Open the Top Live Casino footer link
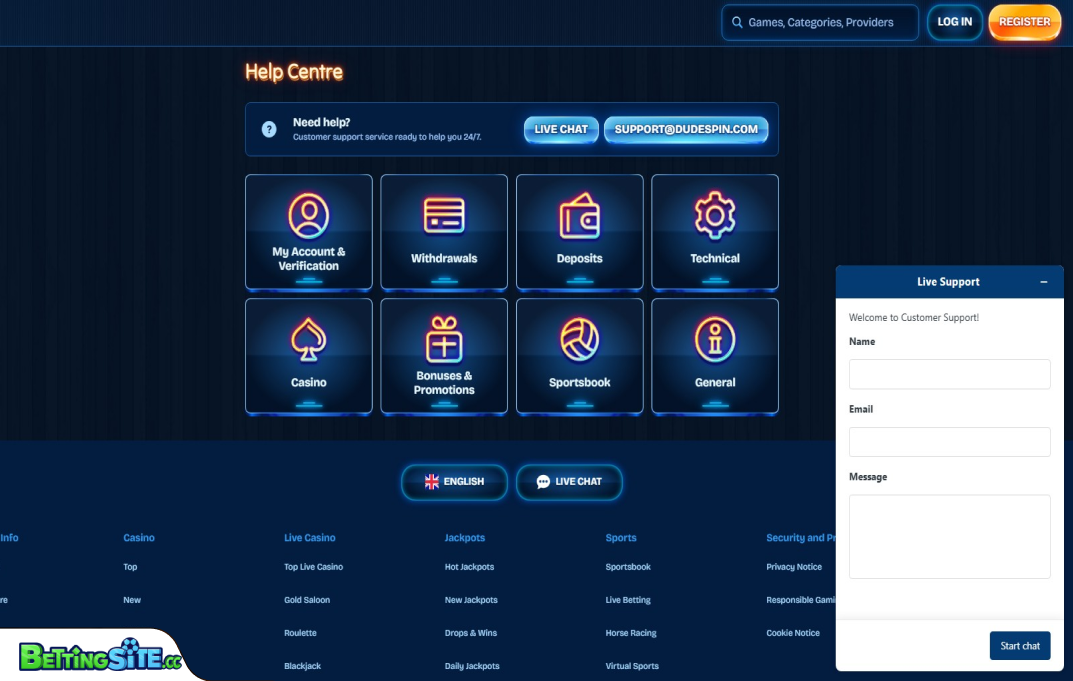The height and width of the screenshot is (681, 1073). pyautogui.click(x=313, y=567)
